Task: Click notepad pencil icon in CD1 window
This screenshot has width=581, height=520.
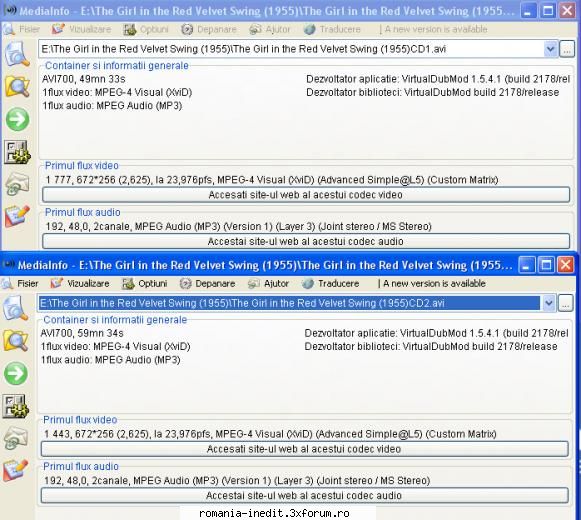Action: [17, 216]
